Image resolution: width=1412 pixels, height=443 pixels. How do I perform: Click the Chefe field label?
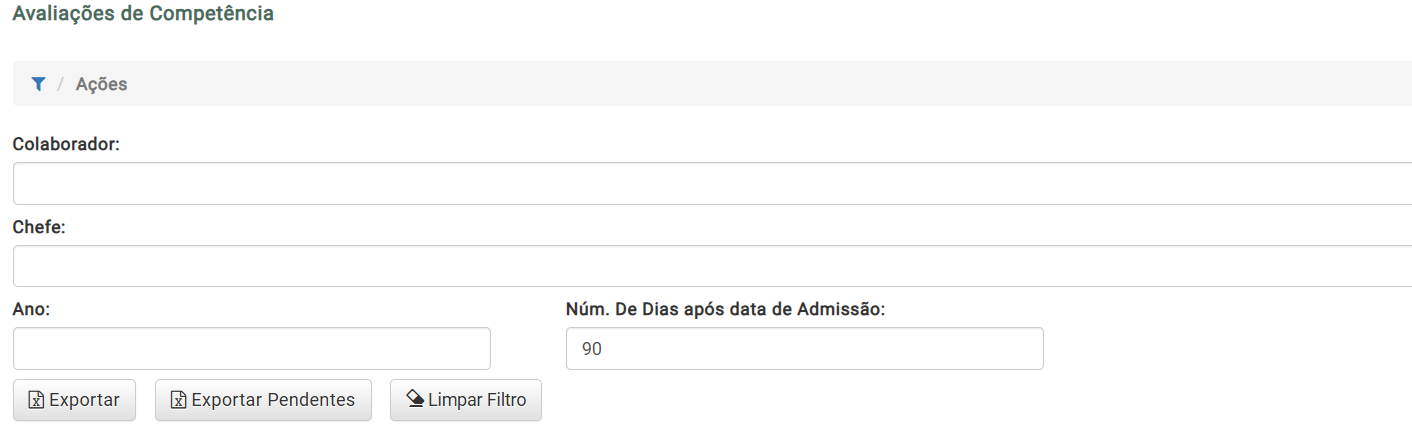[x=39, y=227]
